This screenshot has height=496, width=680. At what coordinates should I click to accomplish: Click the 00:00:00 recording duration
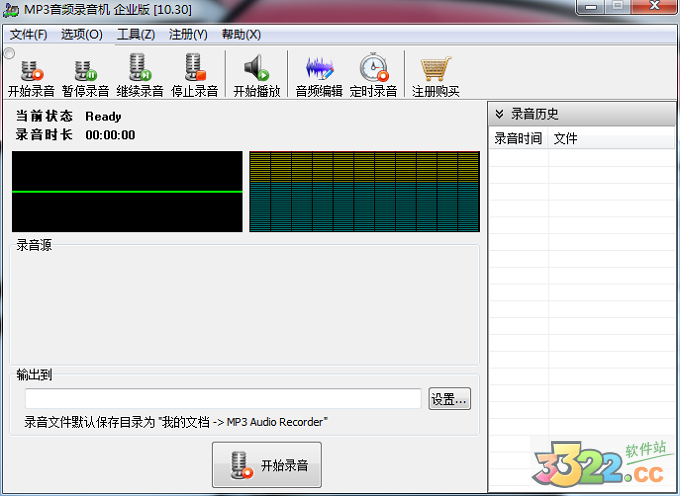(110, 135)
